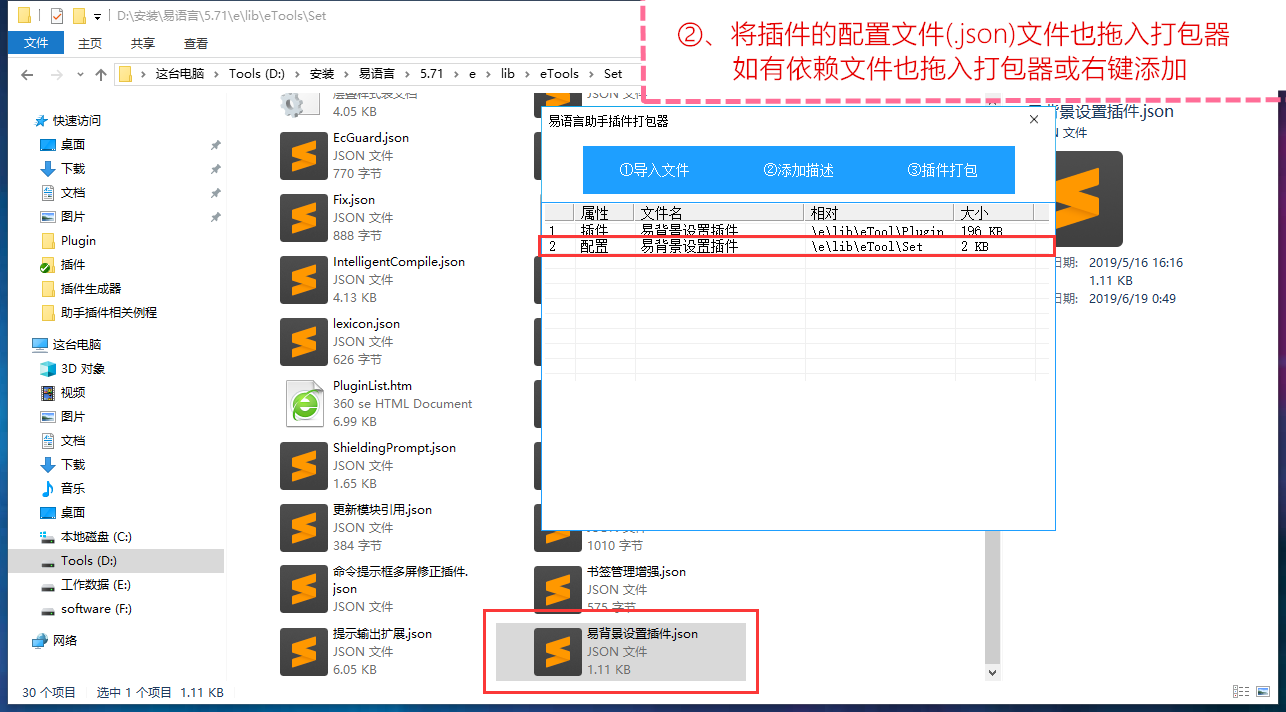Click the Properties icon in quick access toolbar
This screenshot has height=712, width=1286.
[56, 16]
